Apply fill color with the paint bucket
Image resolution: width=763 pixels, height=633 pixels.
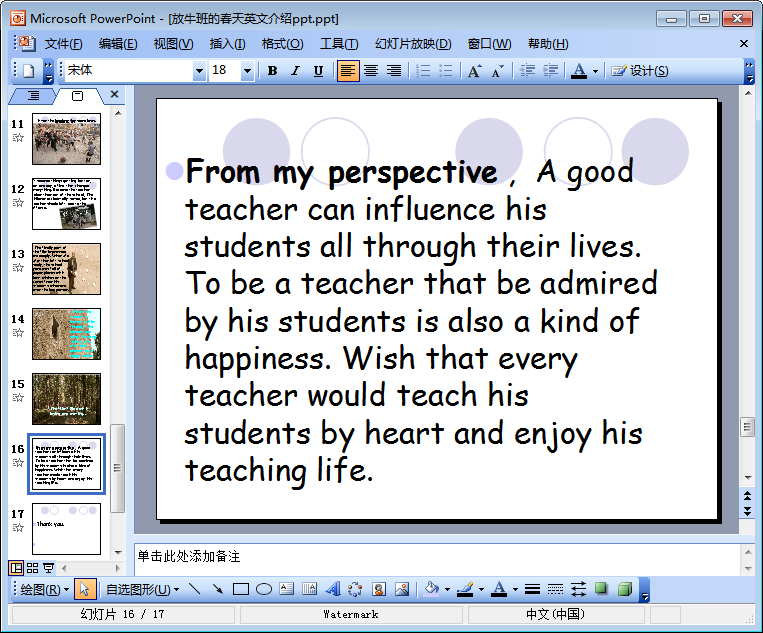(x=432, y=589)
